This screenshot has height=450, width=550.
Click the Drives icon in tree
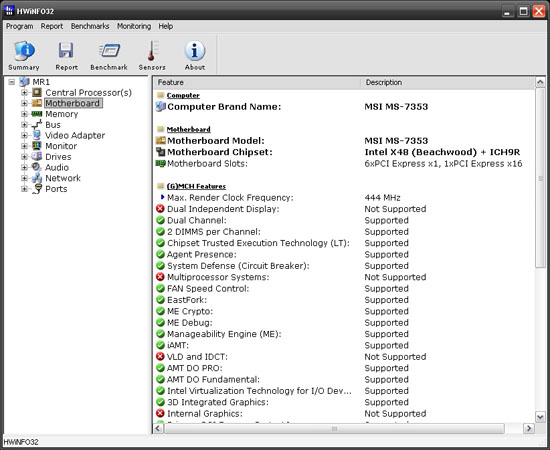(36, 156)
